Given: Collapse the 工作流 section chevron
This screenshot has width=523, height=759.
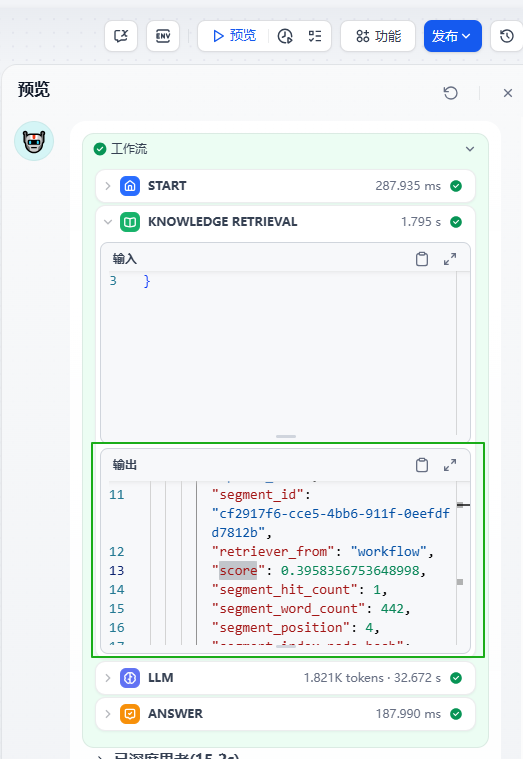Looking at the screenshot, I should pos(470,149).
